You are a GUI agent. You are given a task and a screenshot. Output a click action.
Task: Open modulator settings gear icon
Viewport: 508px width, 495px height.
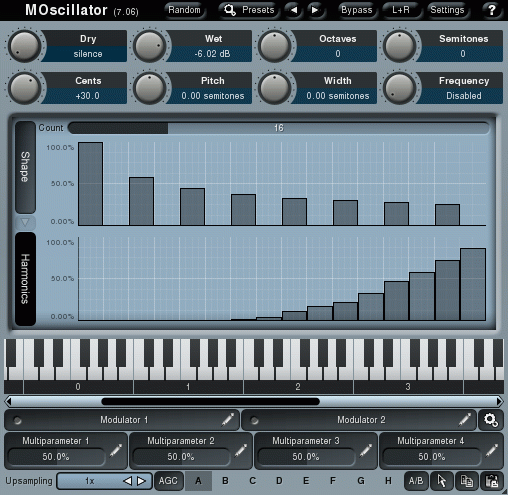(491, 420)
